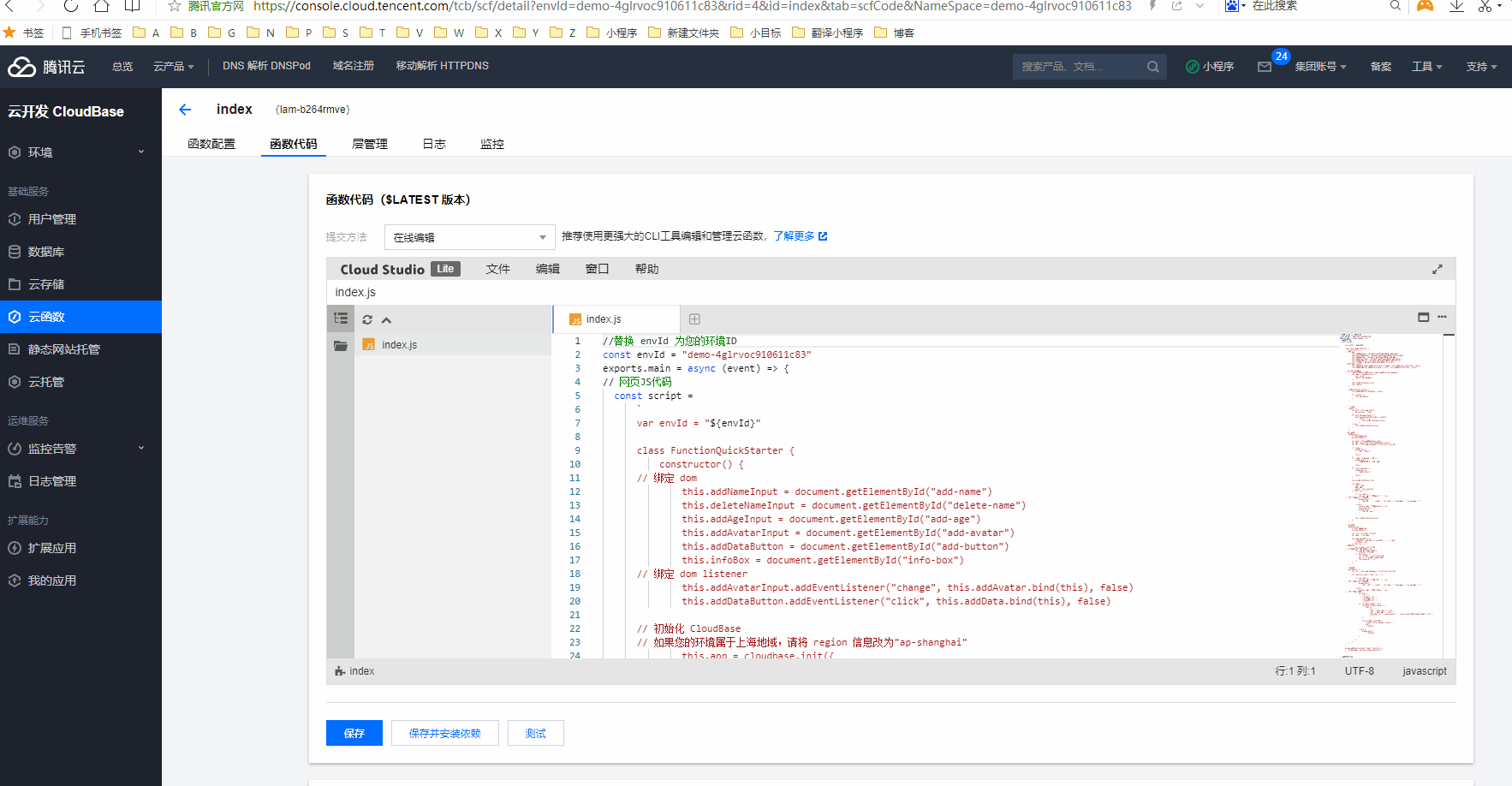Open the 文件 menu in Cloud Studio
The width and height of the screenshot is (1512, 786).
pyautogui.click(x=498, y=269)
